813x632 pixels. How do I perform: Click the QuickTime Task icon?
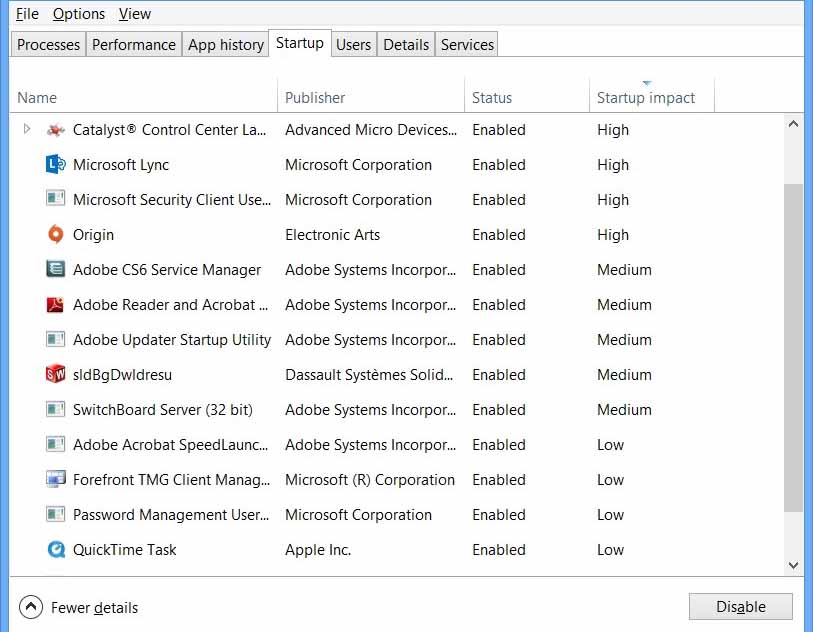56,549
